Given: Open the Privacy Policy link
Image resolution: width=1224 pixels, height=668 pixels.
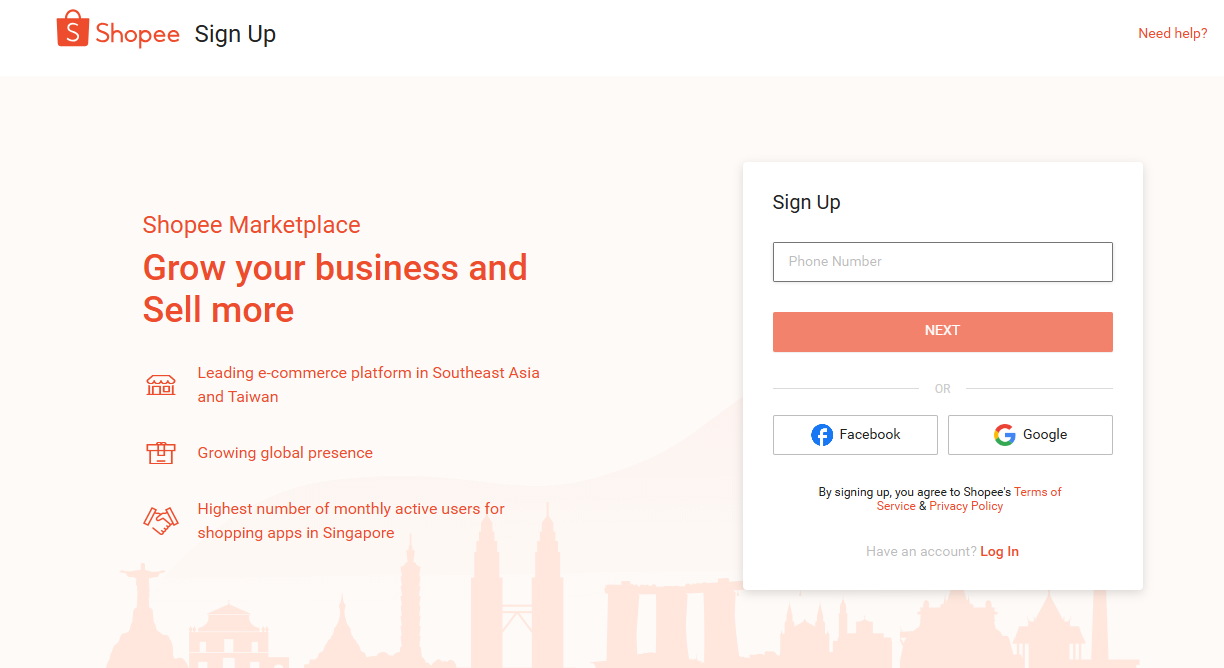Looking at the screenshot, I should [966, 506].
